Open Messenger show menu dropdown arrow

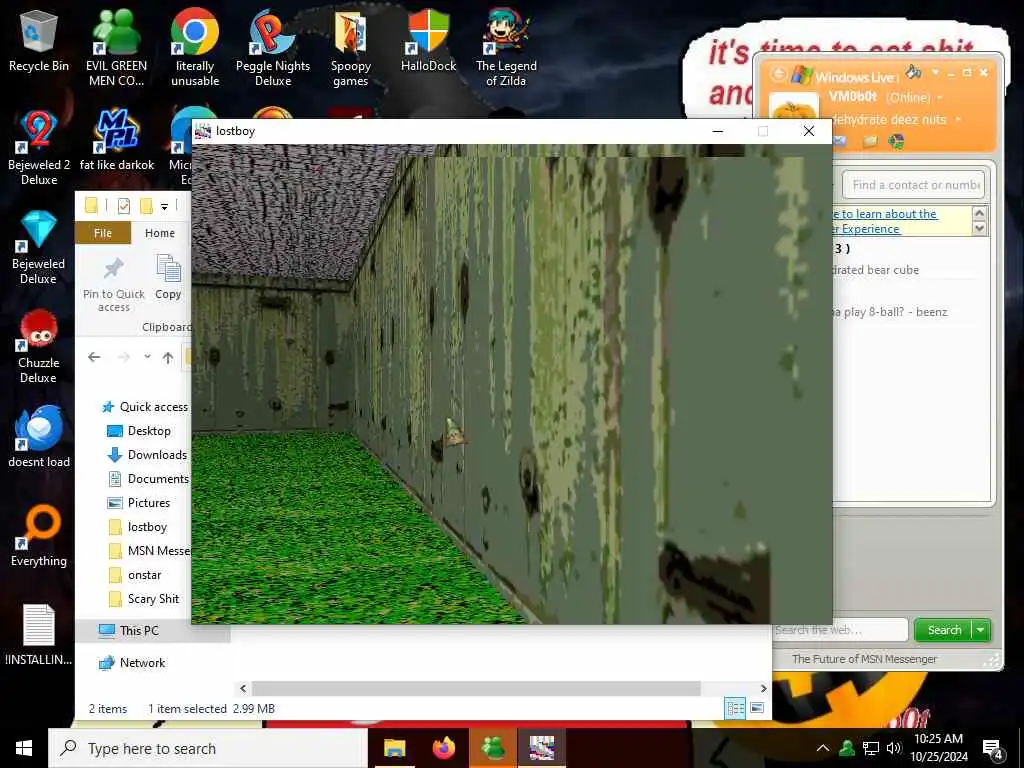[x=935, y=72]
